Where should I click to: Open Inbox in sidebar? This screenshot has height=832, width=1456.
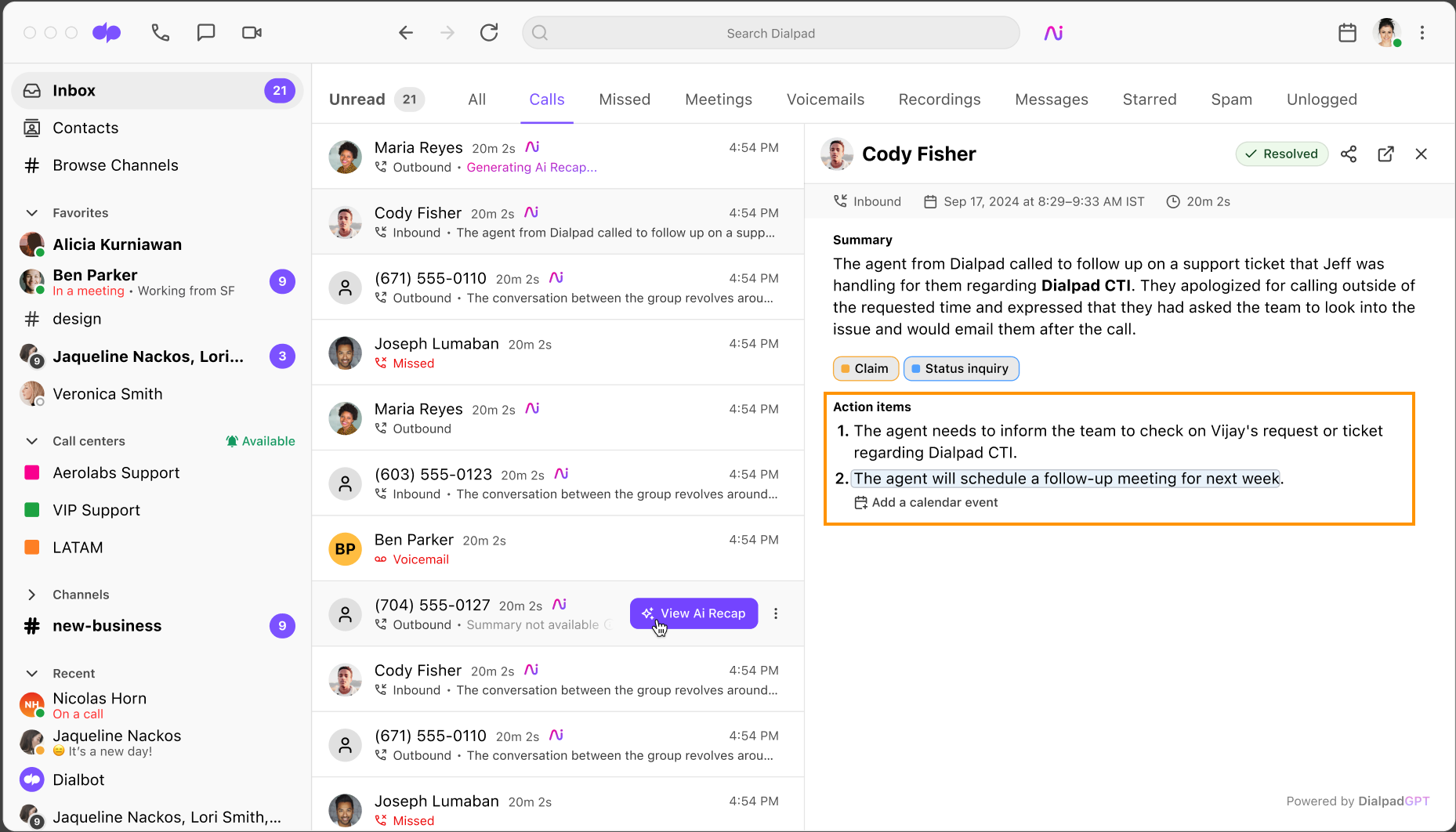tap(157, 91)
